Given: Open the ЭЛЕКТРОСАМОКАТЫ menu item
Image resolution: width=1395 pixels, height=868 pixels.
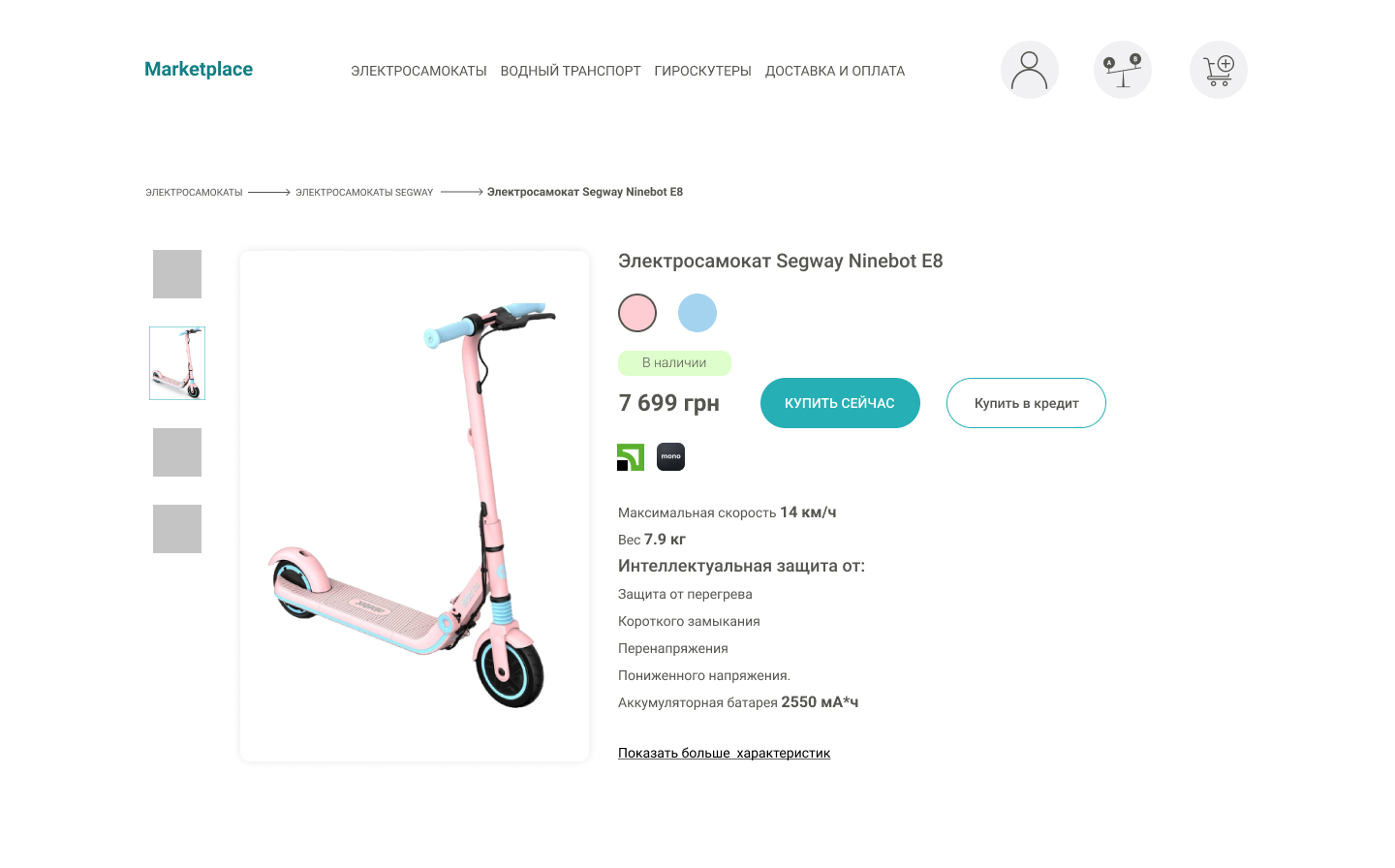Looking at the screenshot, I should coord(418,71).
